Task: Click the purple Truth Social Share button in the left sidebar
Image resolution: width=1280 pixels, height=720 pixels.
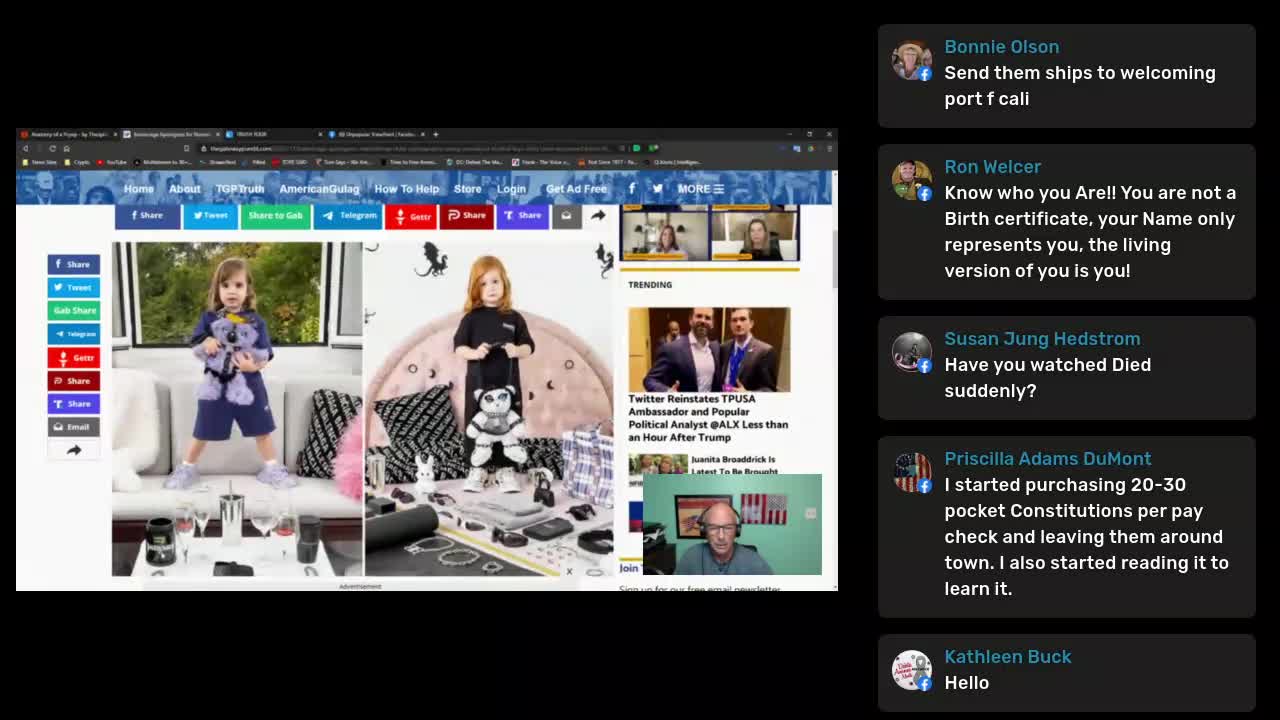Action: point(74,403)
